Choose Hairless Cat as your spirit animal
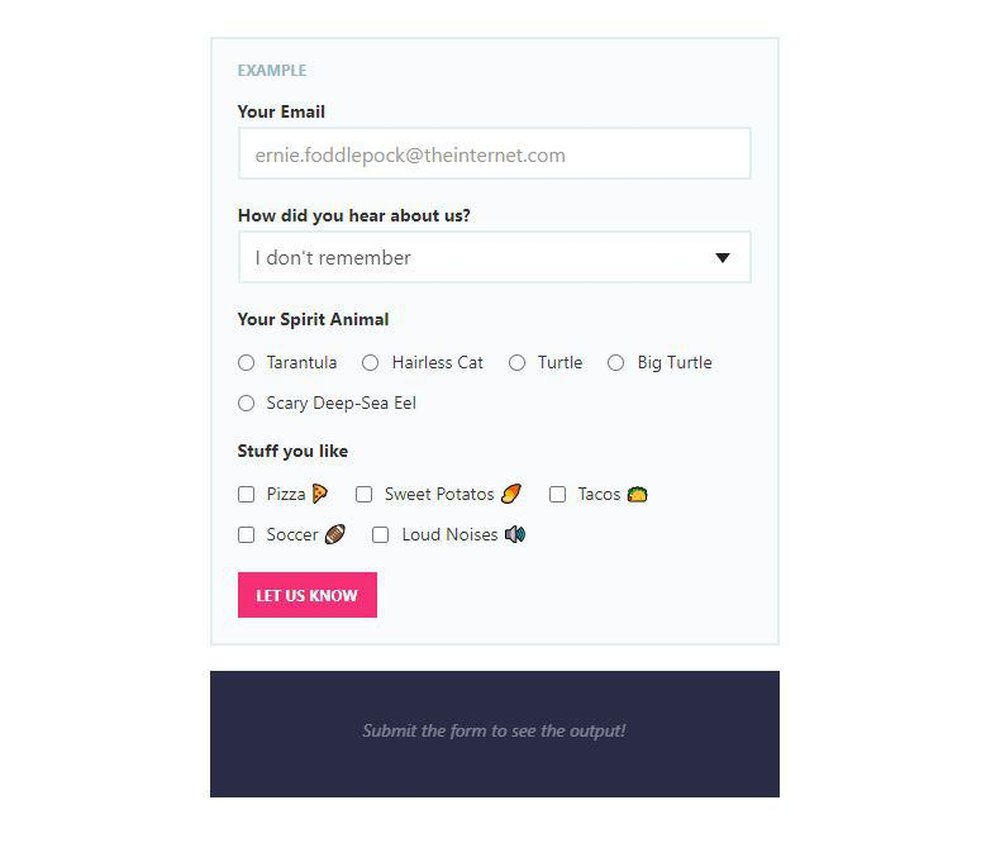 (x=370, y=363)
